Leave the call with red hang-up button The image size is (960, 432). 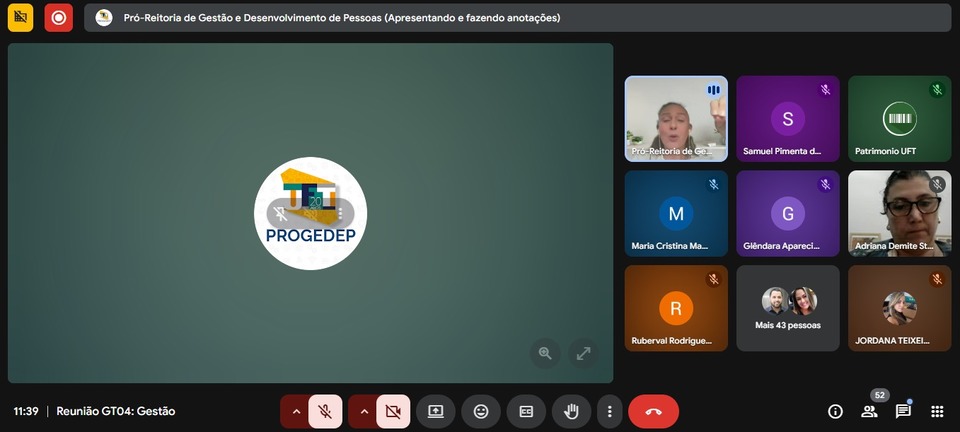[x=653, y=411]
